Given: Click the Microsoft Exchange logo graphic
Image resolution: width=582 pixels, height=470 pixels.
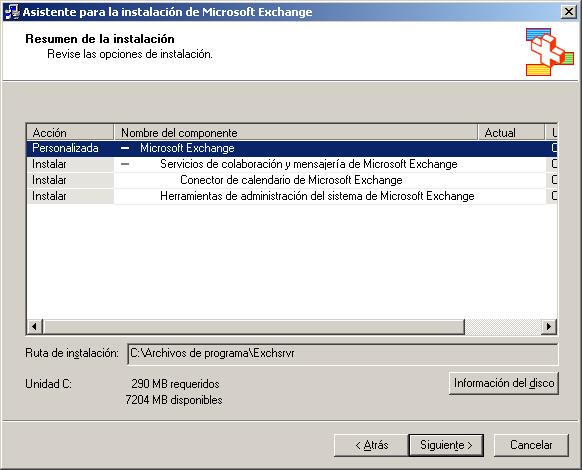Looking at the screenshot, I should 550,52.
